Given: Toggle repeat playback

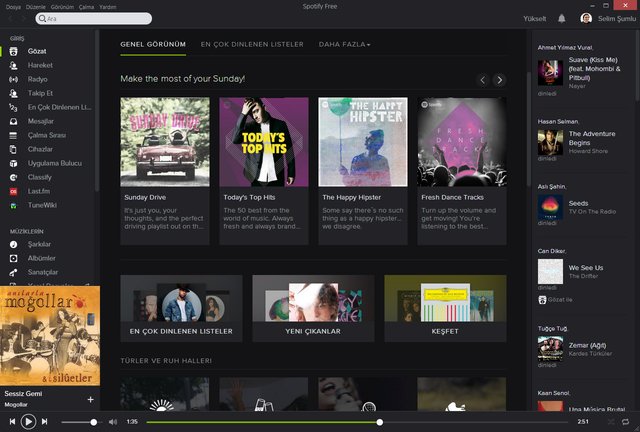Looking at the screenshot, I should coord(625,421).
